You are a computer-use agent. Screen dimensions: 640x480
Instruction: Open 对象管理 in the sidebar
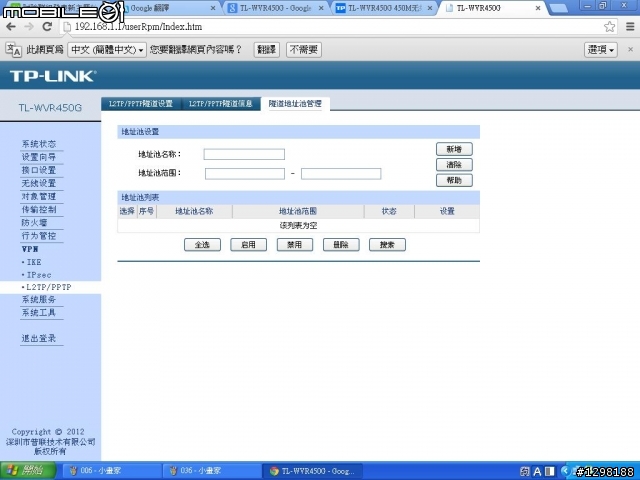(x=39, y=196)
